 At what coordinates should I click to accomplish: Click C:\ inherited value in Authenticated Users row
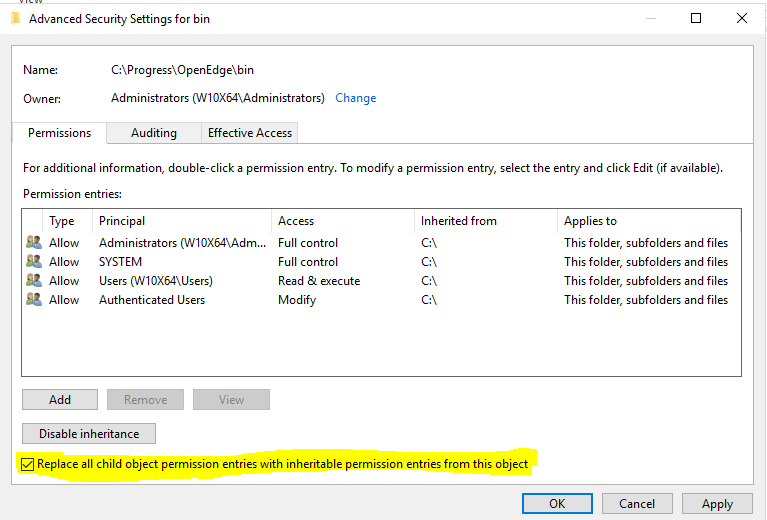coord(429,300)
